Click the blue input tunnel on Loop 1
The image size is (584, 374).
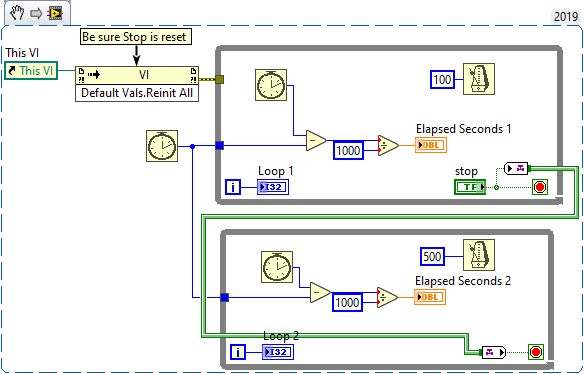(x=220, y=145)
